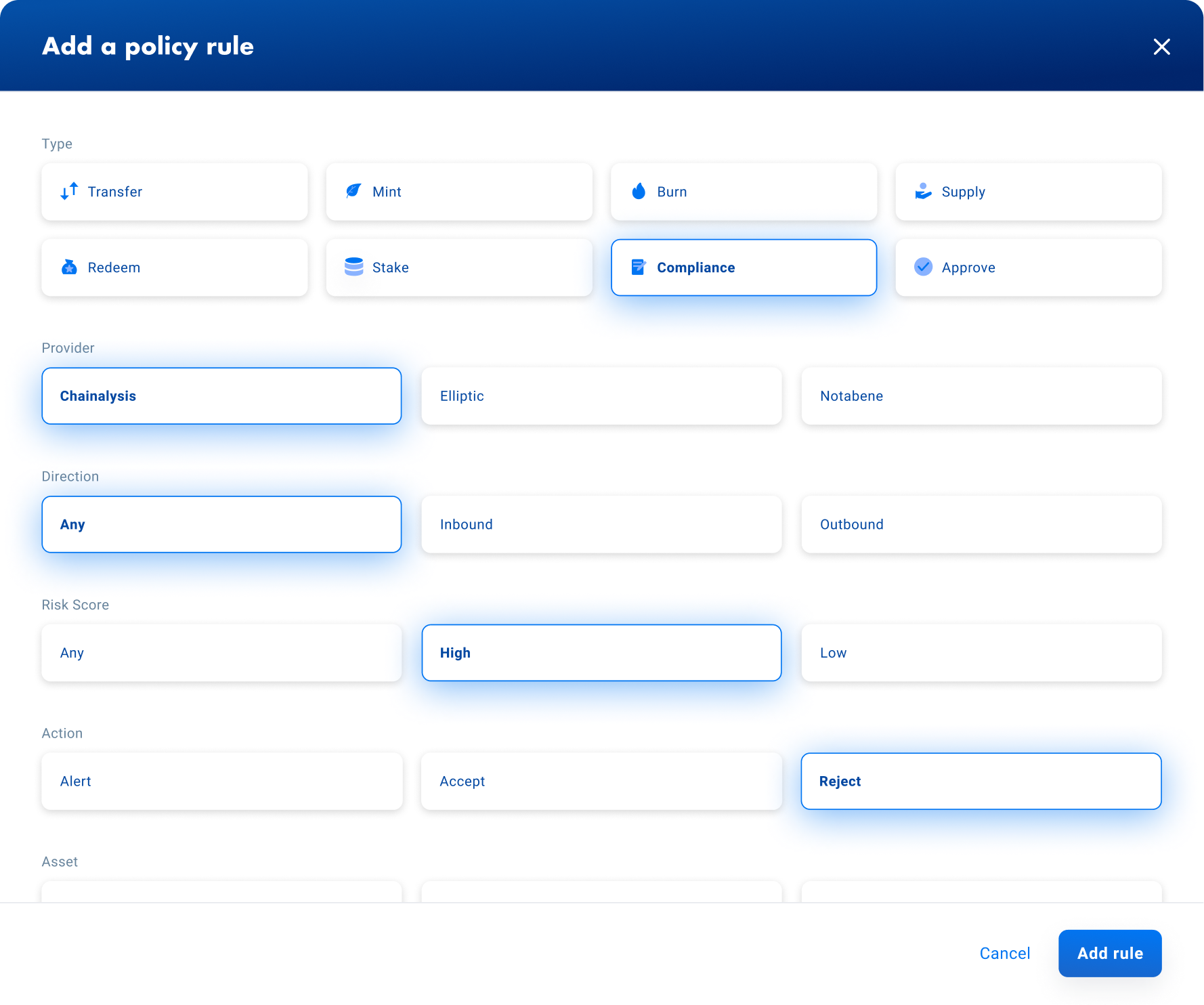Image resolution: width=1204 pixels, height=1005 pixels.
Task: Click the Approve checkmark icon
Action: (922, 267)
